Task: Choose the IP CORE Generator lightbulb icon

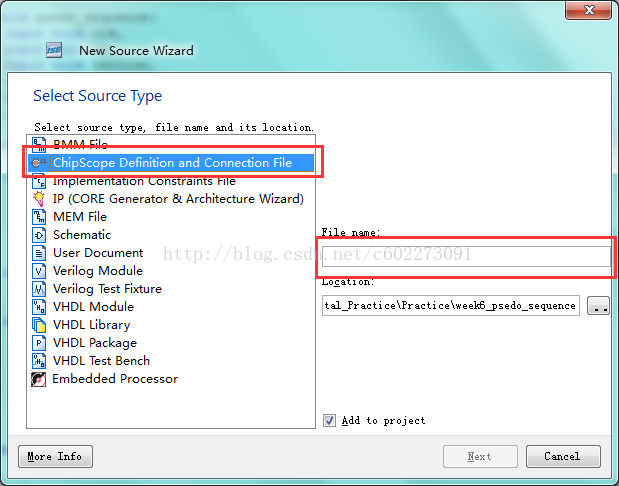Action: (x=39, y=199)
